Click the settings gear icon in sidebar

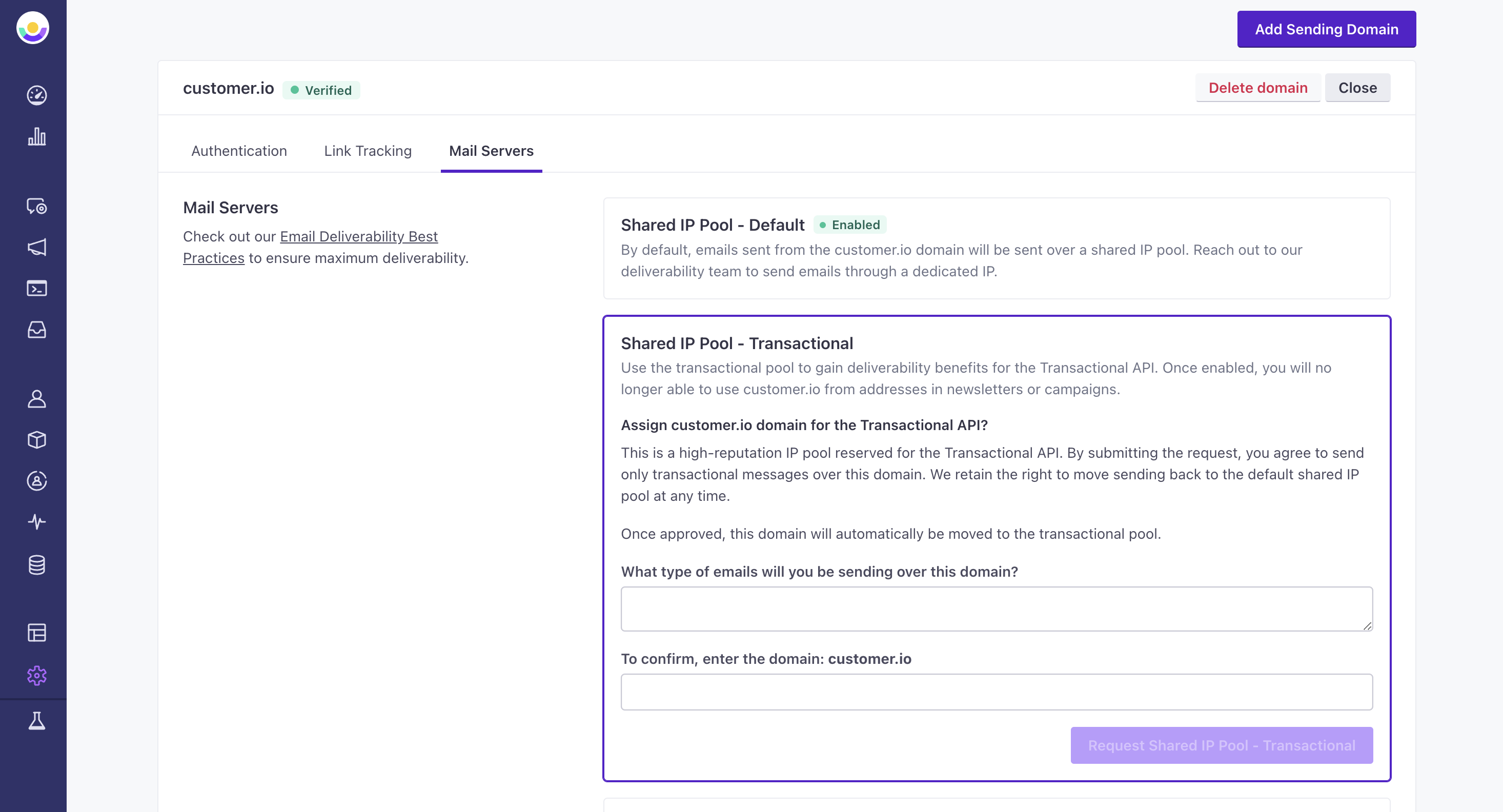[37, 676]
